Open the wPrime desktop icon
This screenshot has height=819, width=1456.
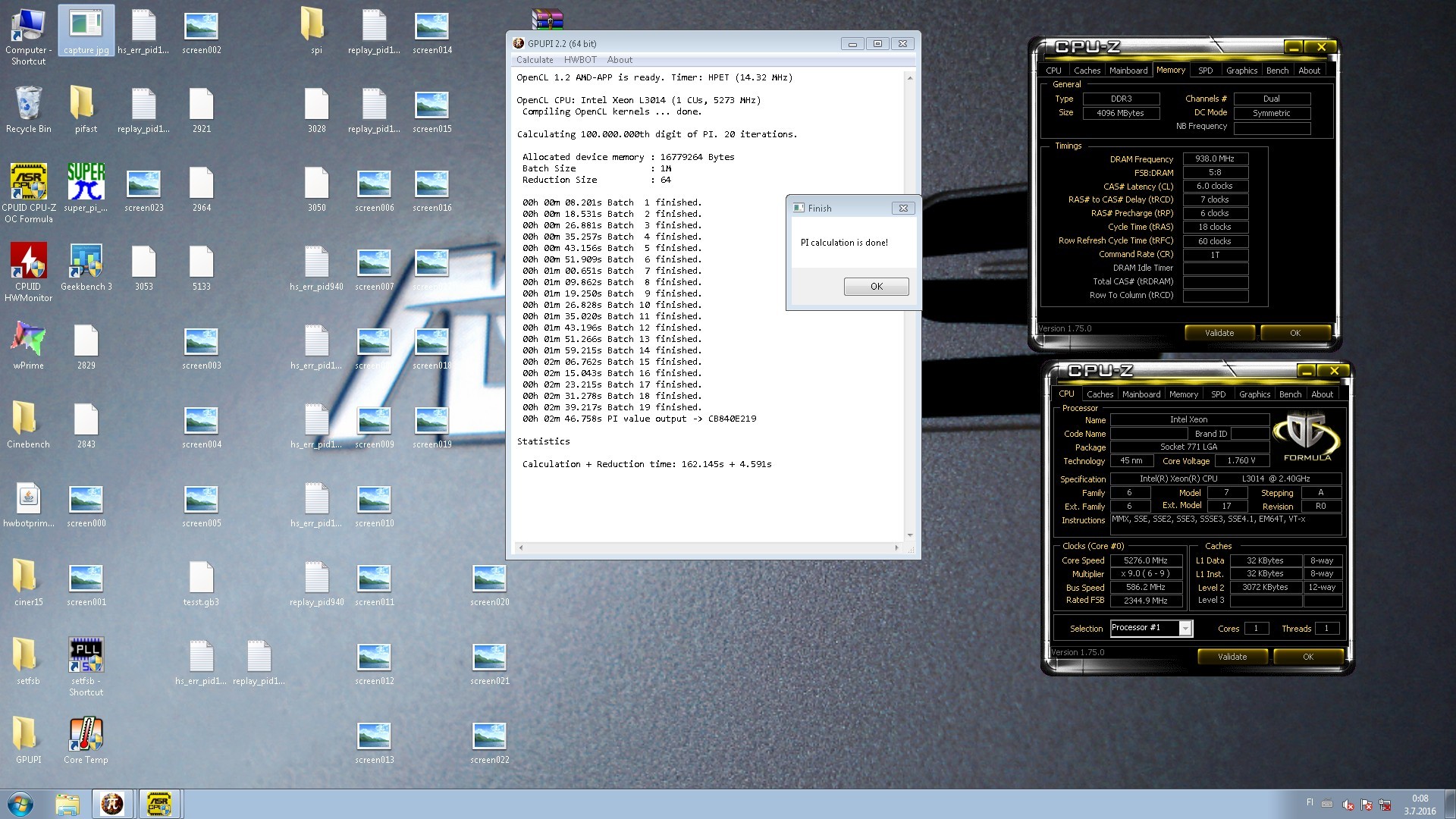point(28,346)
